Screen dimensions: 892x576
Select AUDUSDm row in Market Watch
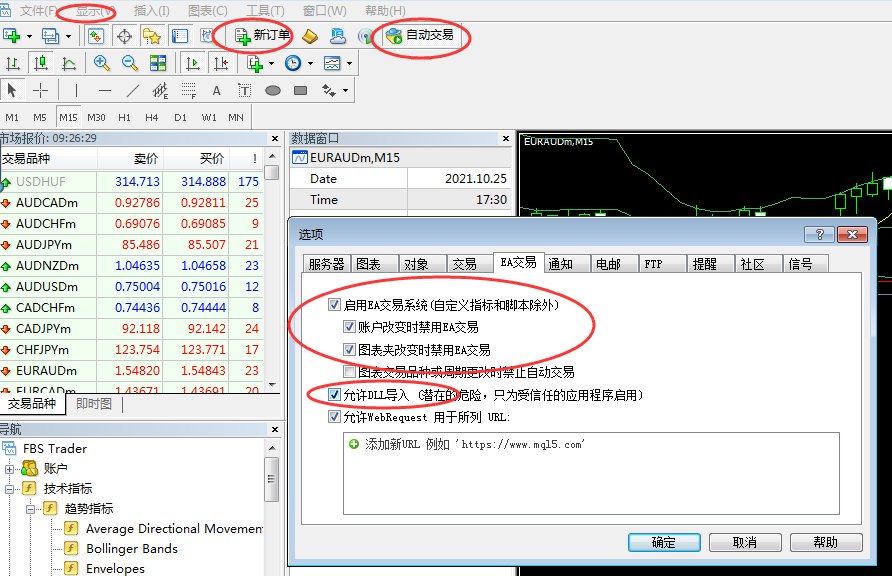coord(131,287)
